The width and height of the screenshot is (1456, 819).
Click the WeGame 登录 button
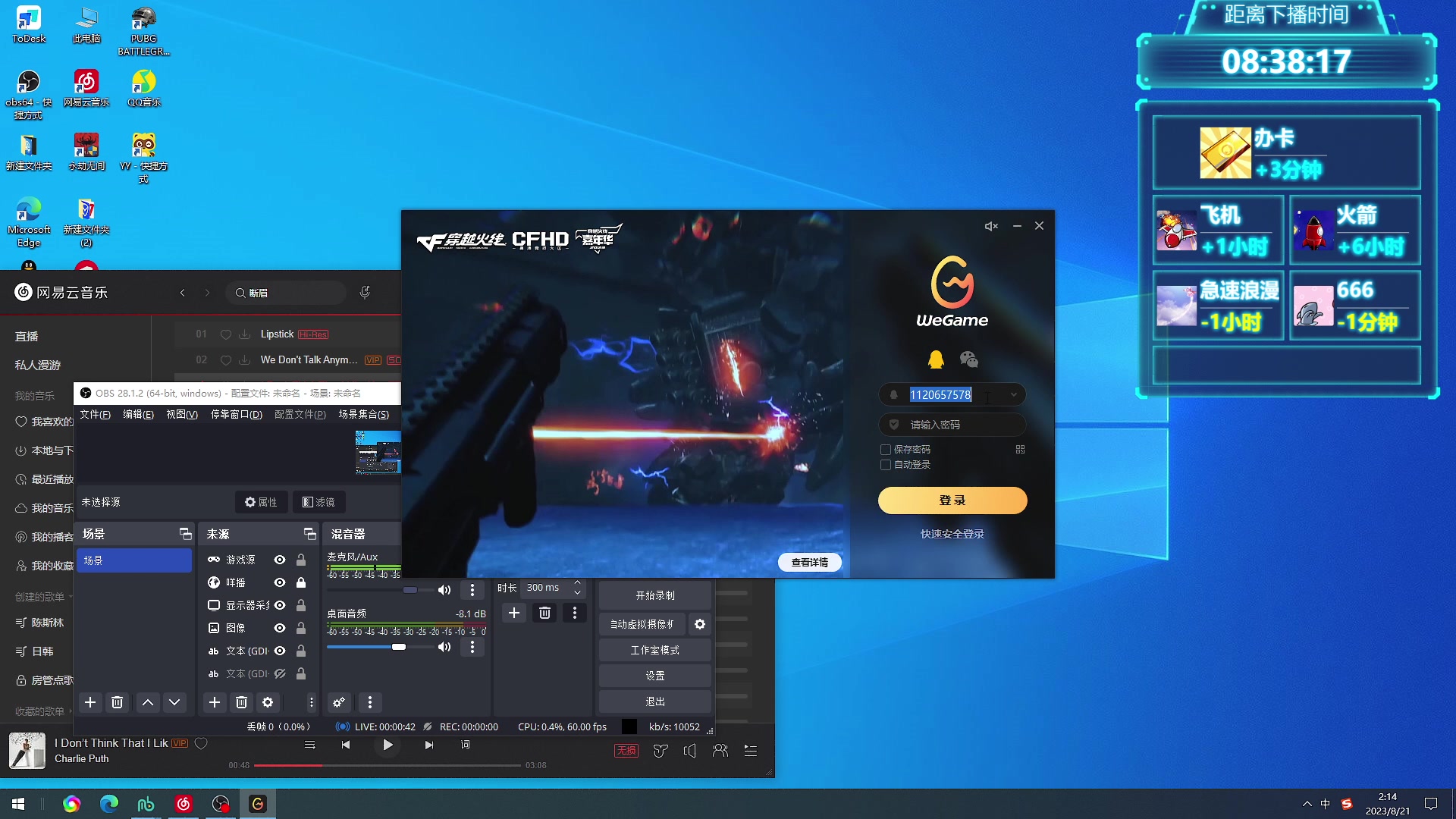[x=952, y=500]
